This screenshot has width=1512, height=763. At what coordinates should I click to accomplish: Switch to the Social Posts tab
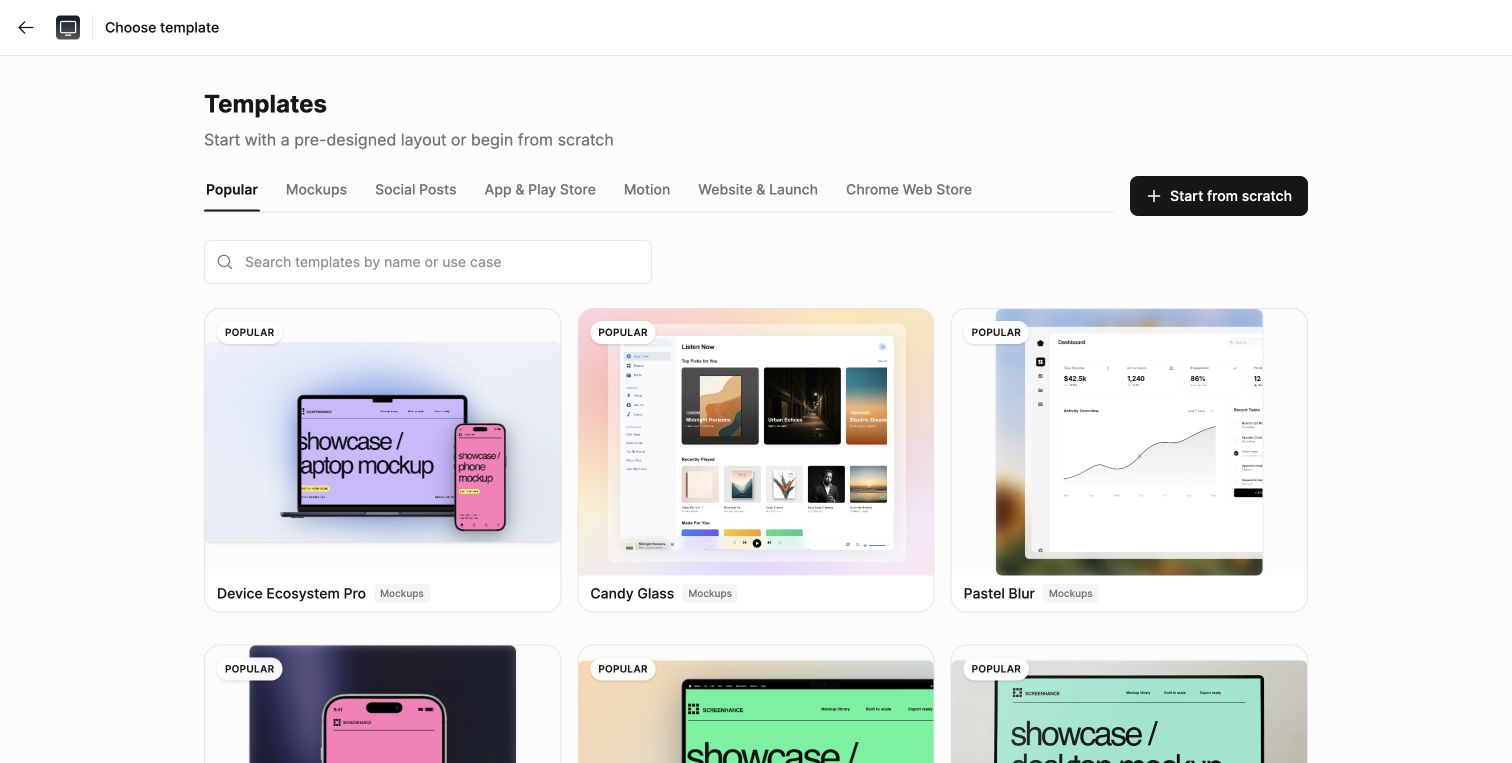click(x=416, y=190)
